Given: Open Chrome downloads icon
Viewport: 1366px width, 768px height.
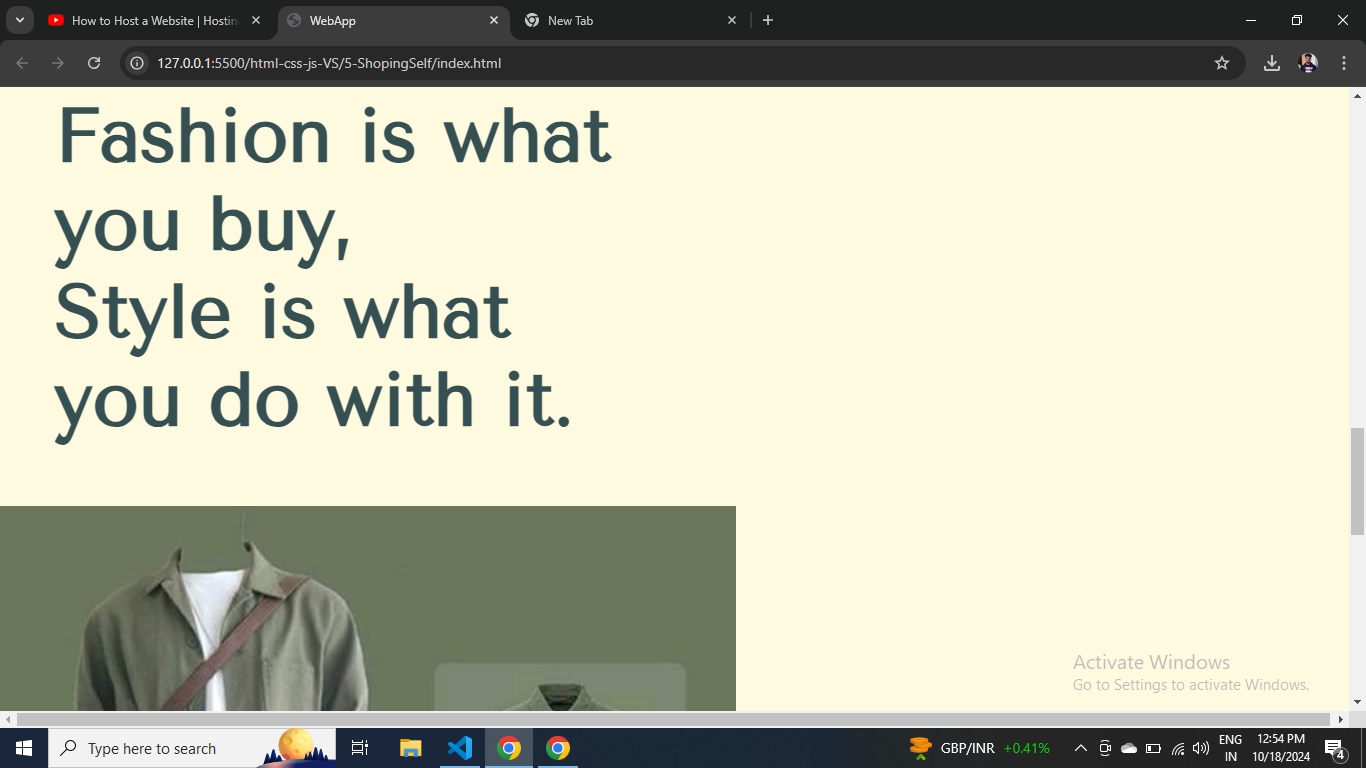Looking at the screenshot, I should [x=1272, y=63].
